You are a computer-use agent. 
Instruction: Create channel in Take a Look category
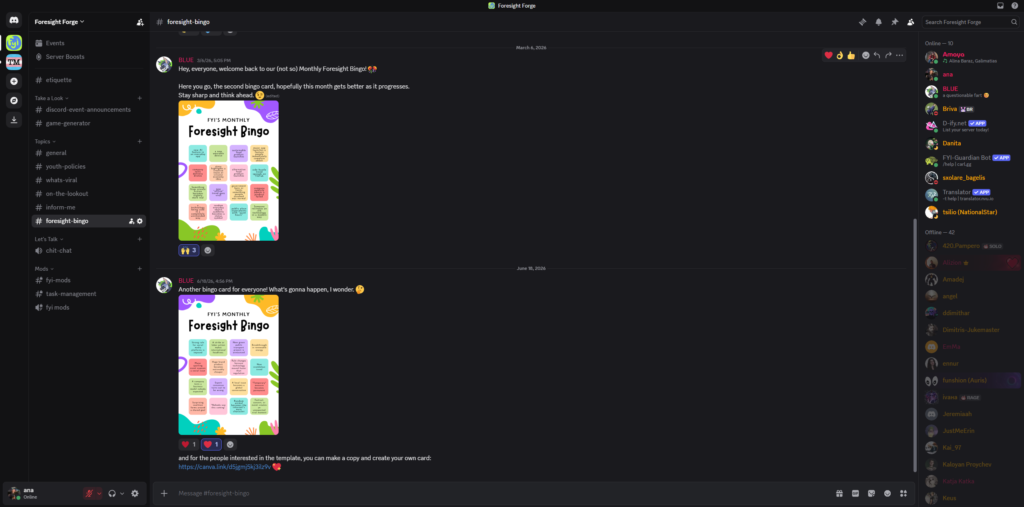tap(140, 98)
